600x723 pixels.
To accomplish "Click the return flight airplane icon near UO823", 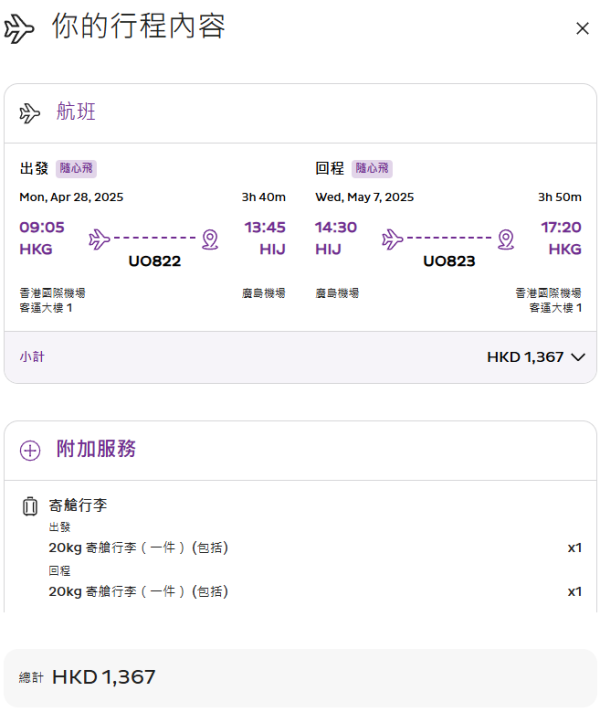I will click(x=392, y=239).
